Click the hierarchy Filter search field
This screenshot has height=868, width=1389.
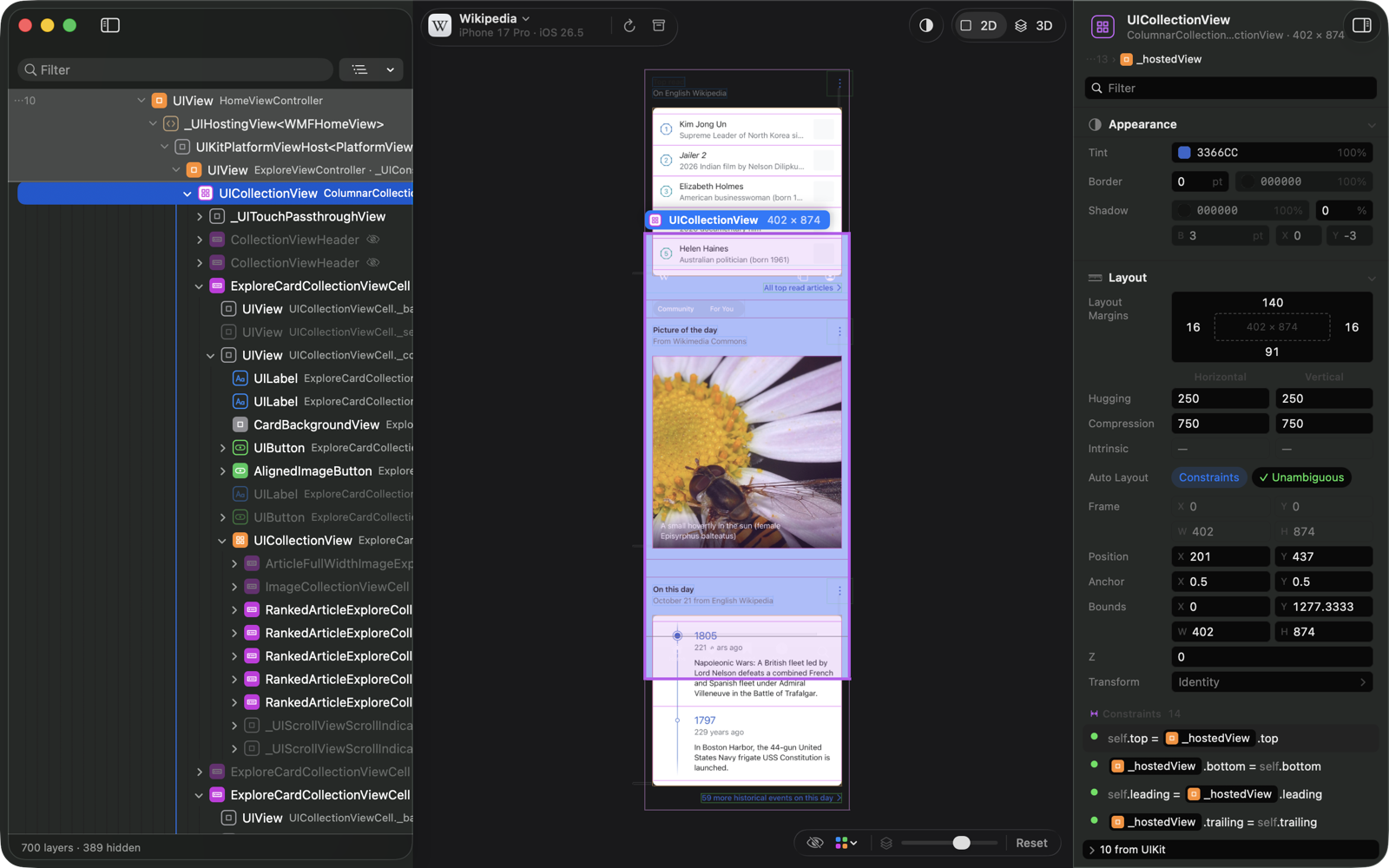point(175,69)
